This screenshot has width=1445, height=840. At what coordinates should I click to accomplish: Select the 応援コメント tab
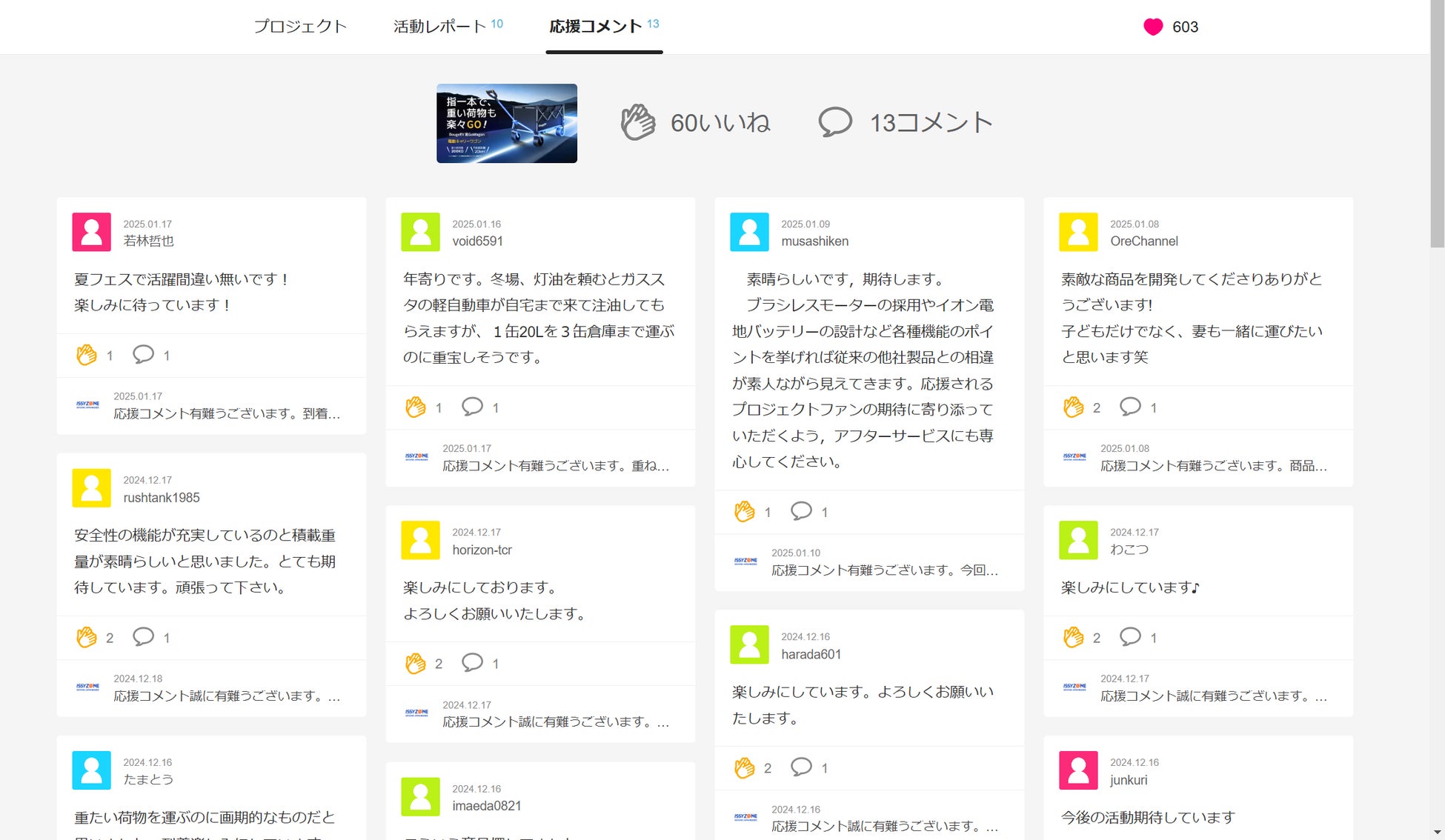pyautogui.click(x=596, y=27)
